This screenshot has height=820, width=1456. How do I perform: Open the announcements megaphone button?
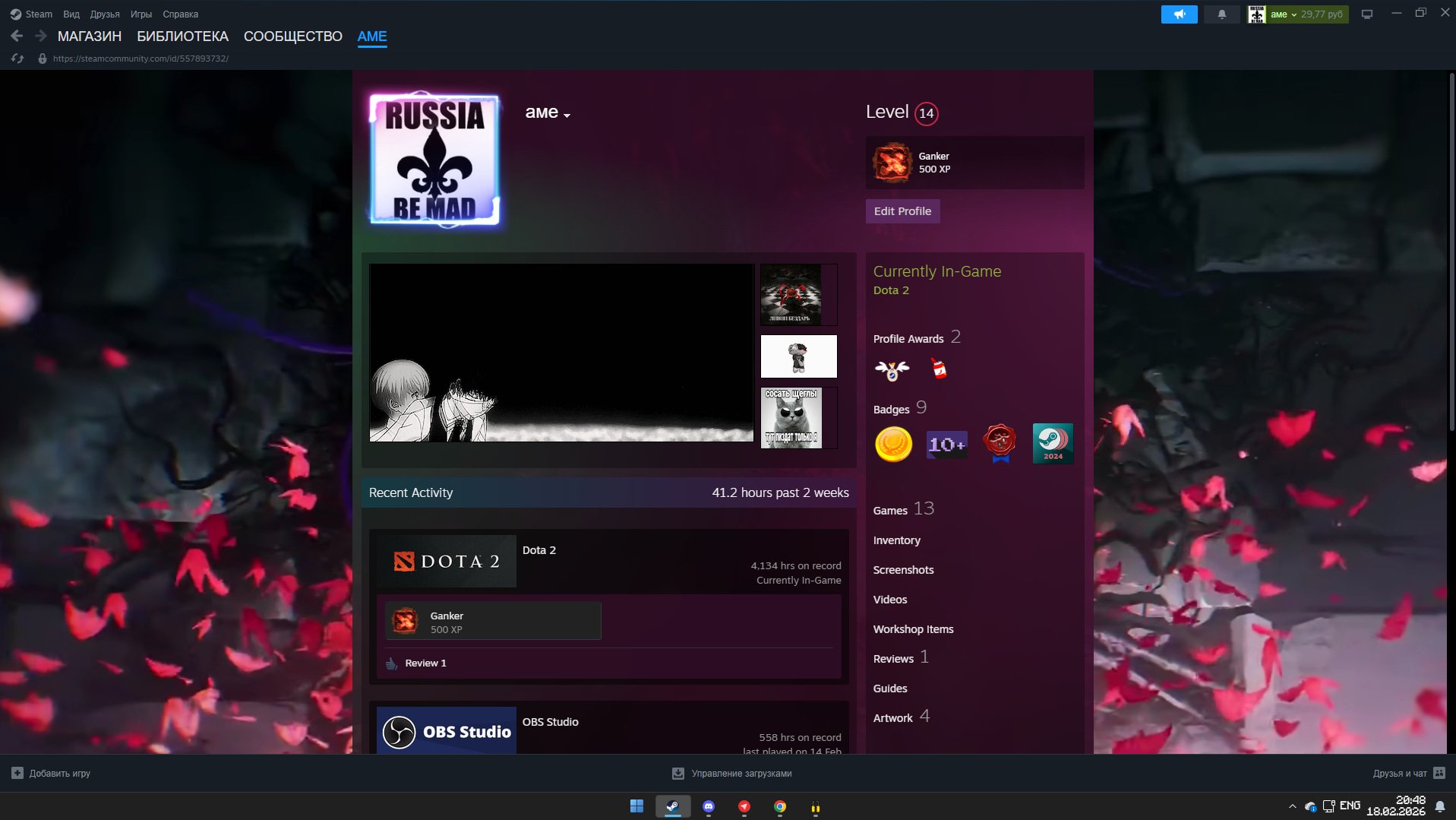pos(1179,14)
